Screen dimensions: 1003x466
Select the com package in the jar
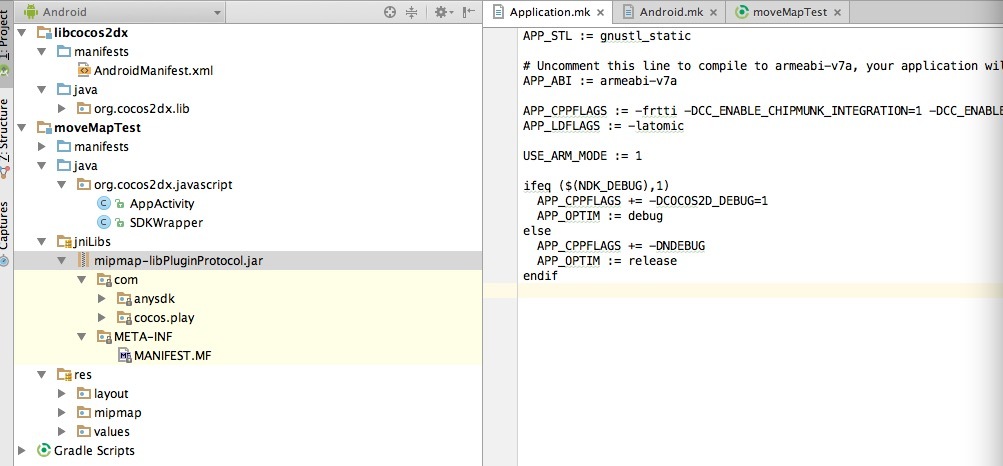(126, 280)
